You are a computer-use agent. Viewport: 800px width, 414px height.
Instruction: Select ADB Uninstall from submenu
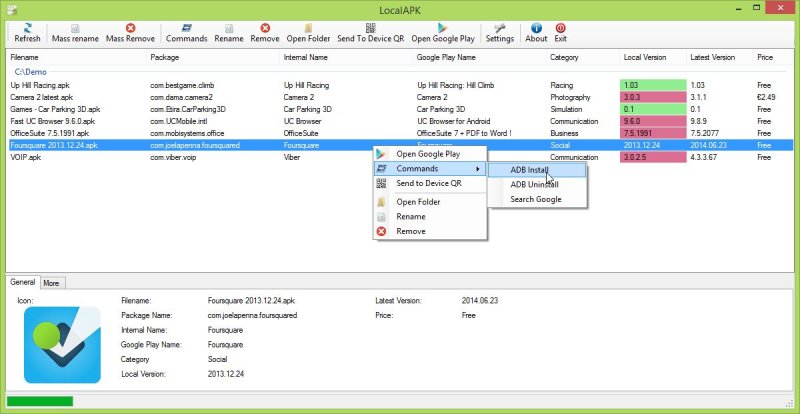point(537,185)
